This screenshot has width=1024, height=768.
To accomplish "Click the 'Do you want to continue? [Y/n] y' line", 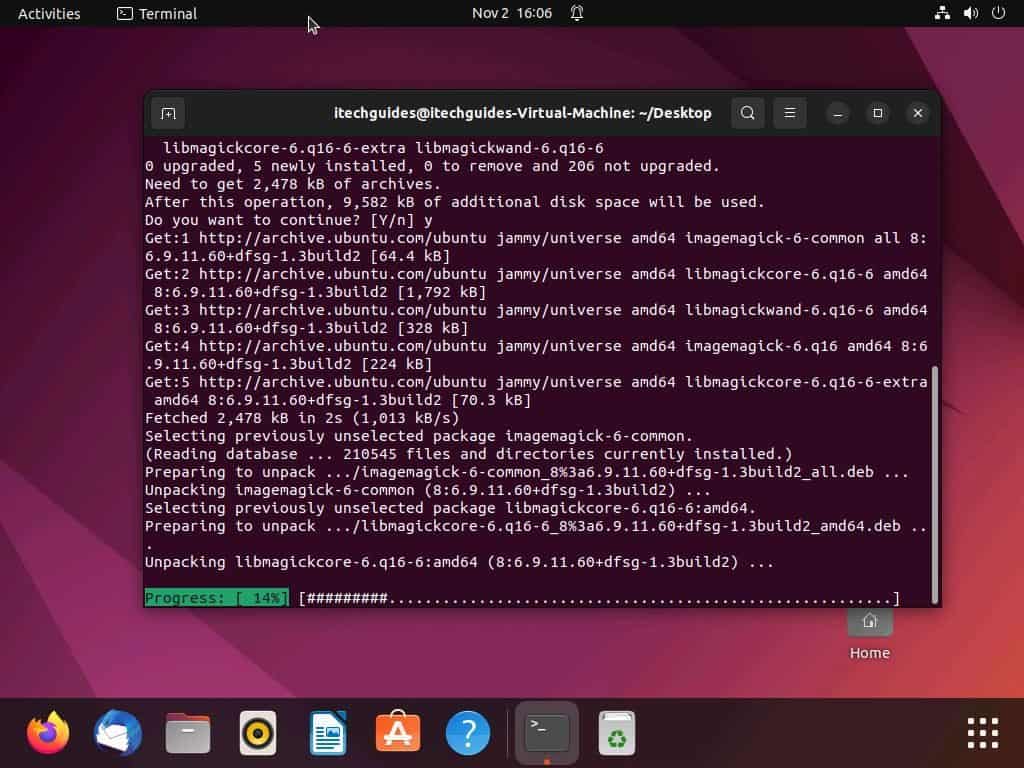I will [x=289, y=220].
